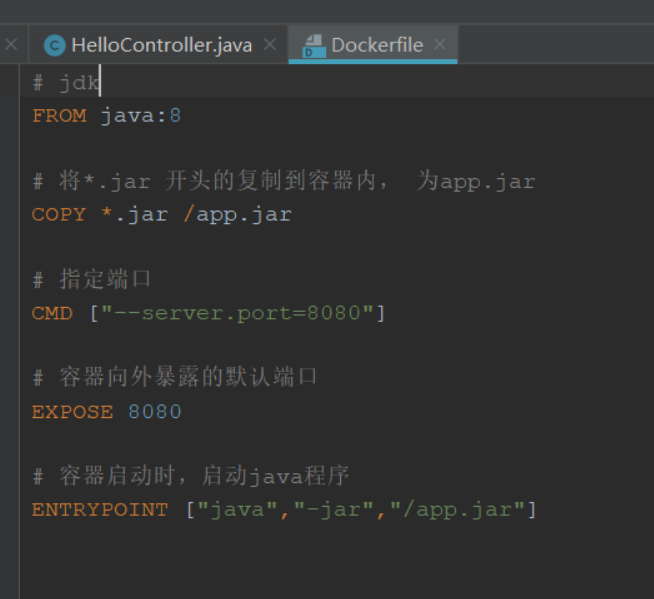Click the CMD keyword

(x=52, y=313)
